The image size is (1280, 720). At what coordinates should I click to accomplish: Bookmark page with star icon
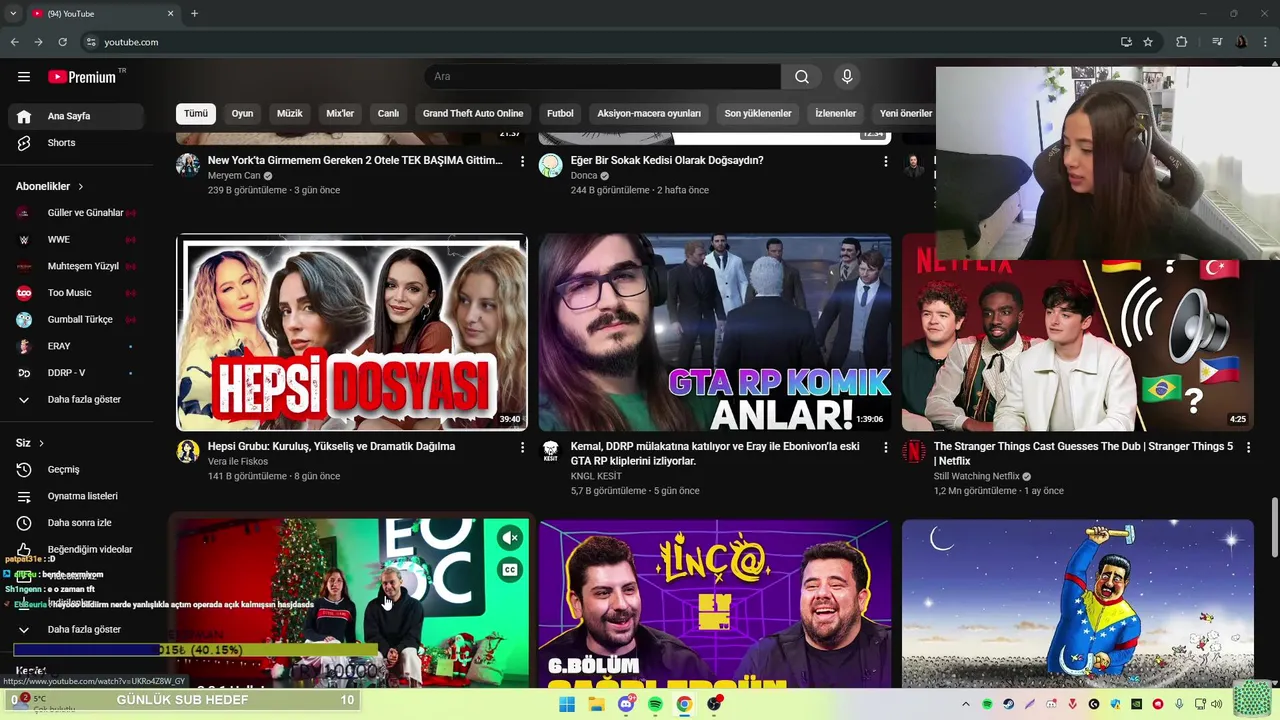[1148, 42]
